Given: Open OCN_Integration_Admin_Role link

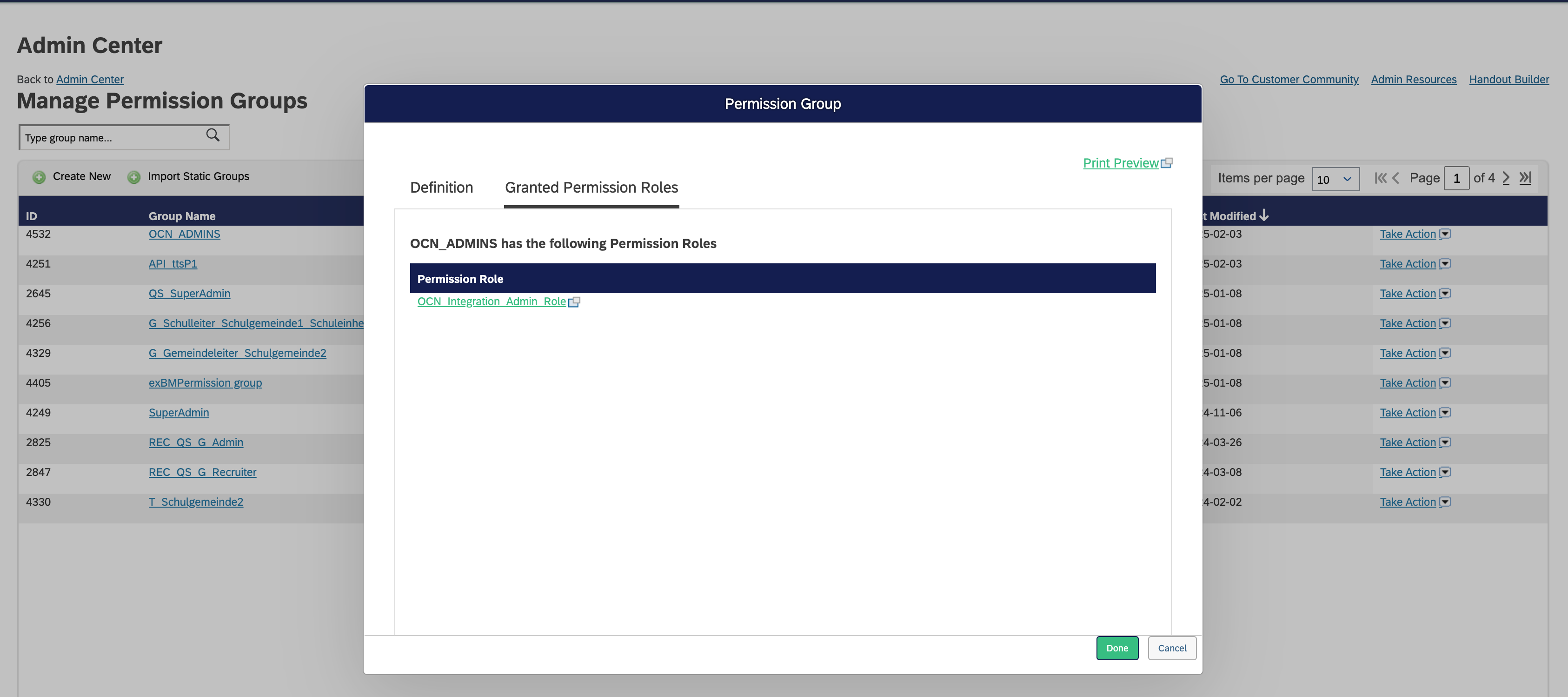Looking at the screenshot, I should (491, 302).
